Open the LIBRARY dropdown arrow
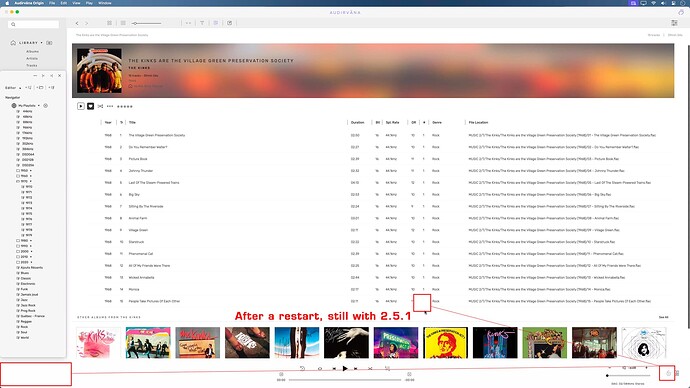The image size is (690, 388). point(42,43)
